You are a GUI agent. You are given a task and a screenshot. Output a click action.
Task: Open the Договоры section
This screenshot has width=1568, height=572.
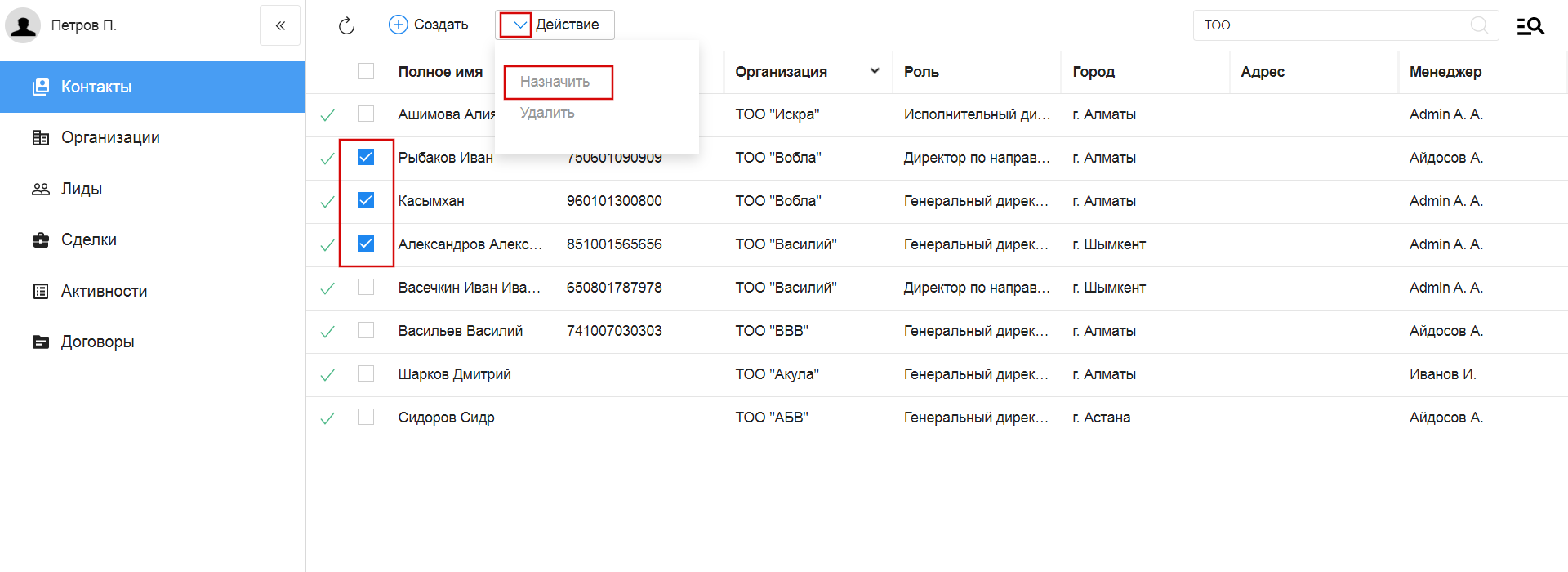pyautogui.click(x=153, y=342)
